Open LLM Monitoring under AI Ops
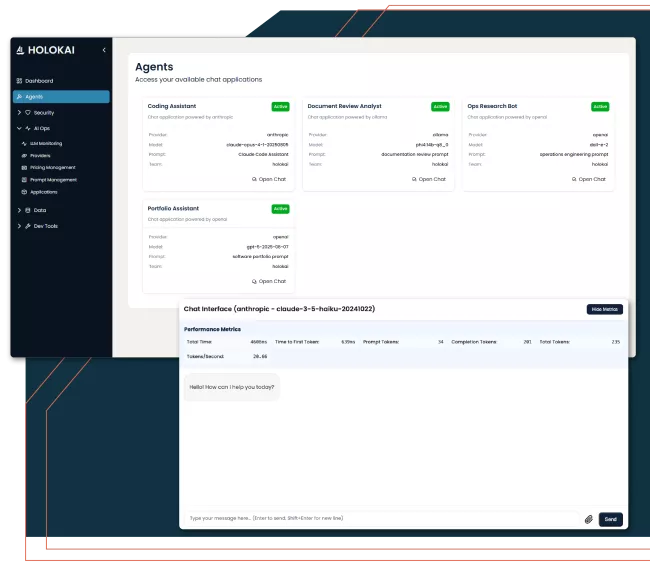Viewport: 650px width, 567px height. tap(46, 144)
